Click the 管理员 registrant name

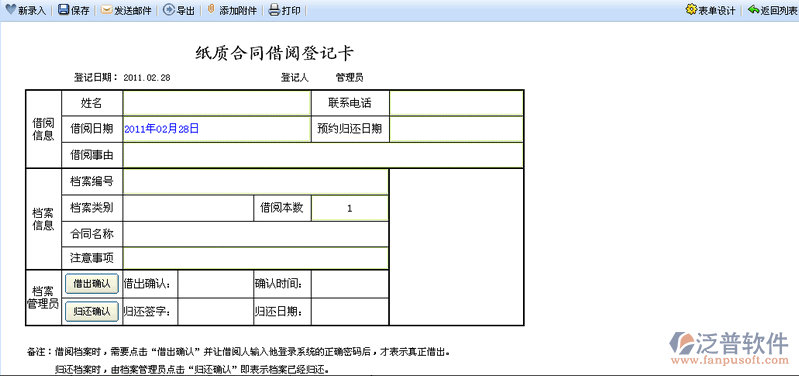pyautogui.click(x=349, y=78)
